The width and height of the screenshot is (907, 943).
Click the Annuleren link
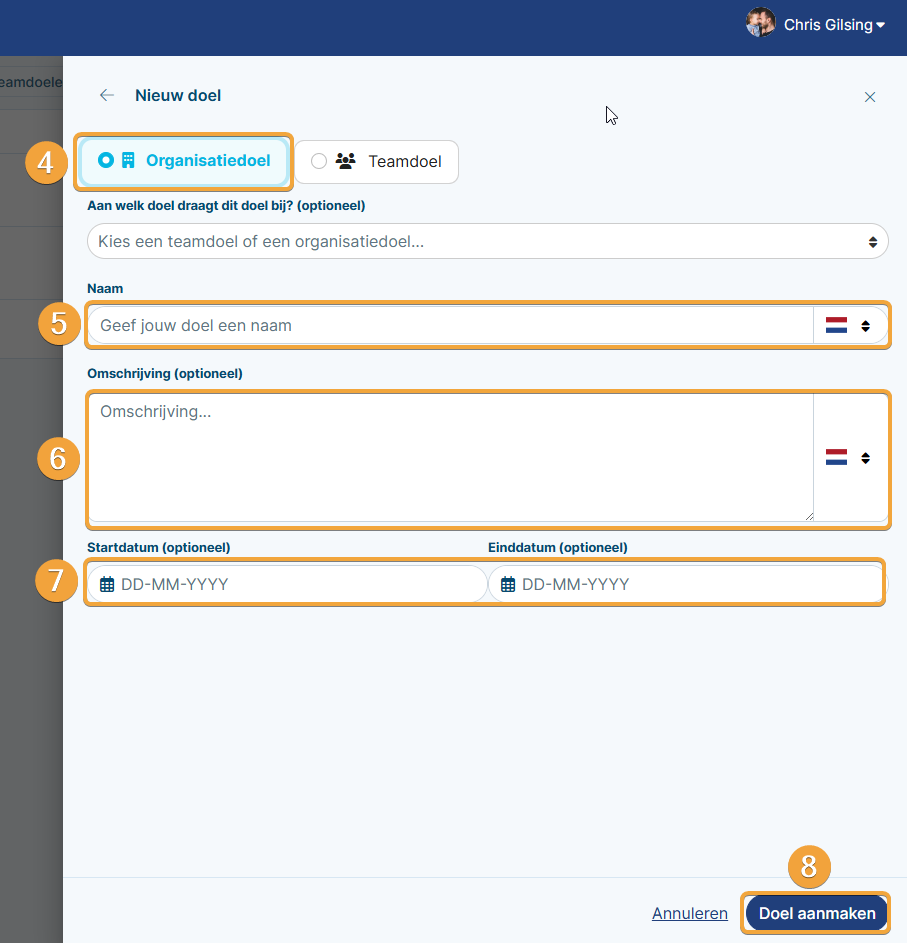[690, 914]
